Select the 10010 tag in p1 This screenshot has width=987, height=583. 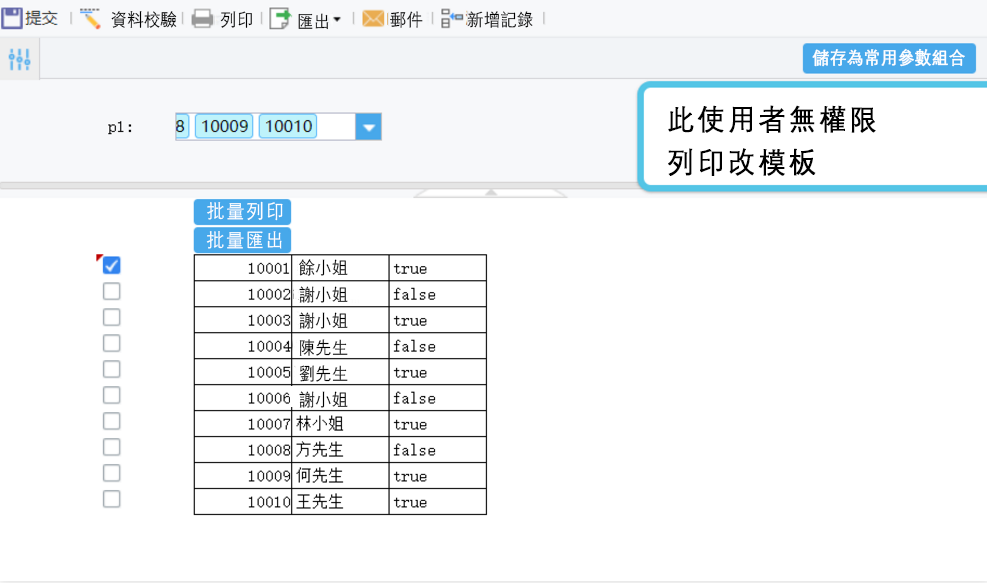click(288, 127)
